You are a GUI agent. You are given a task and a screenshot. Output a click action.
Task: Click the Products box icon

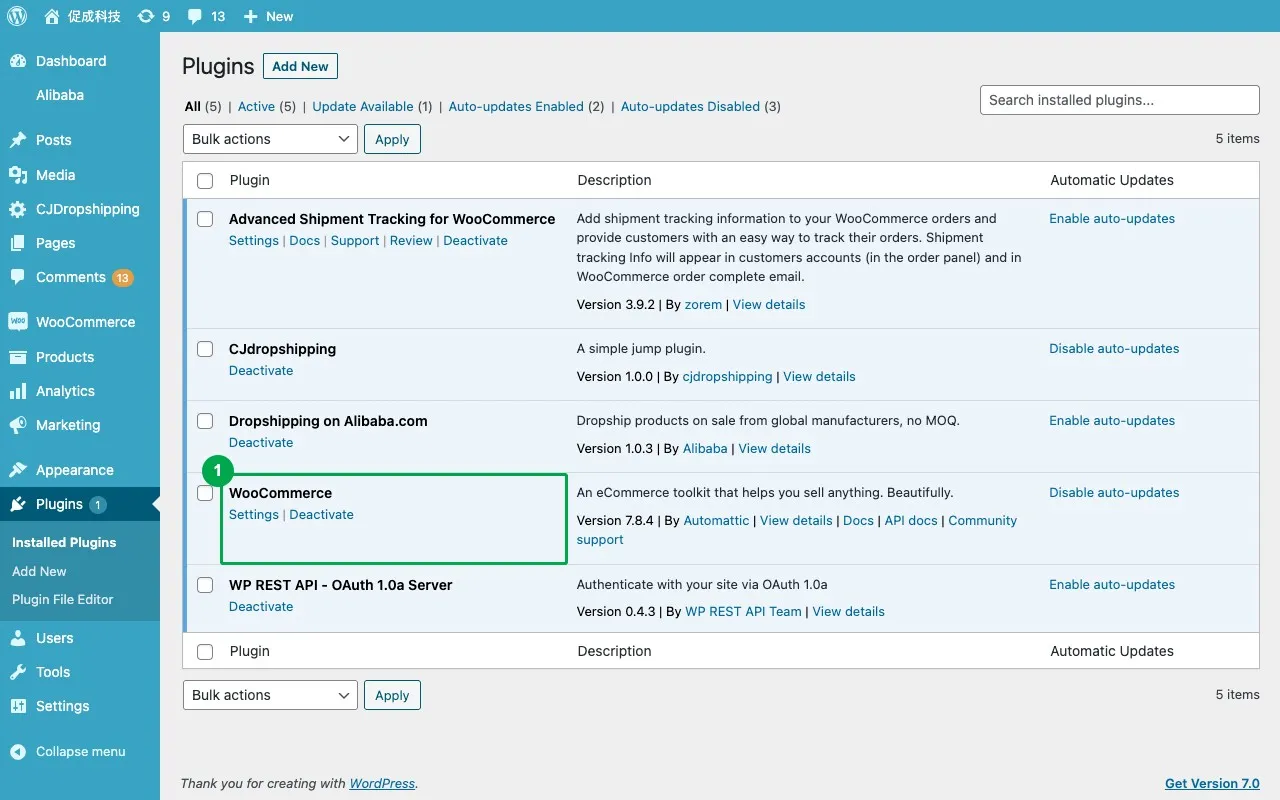[18, 357]
